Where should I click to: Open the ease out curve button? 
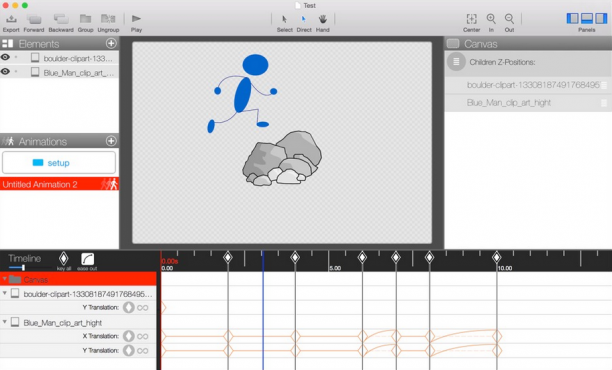87,259
